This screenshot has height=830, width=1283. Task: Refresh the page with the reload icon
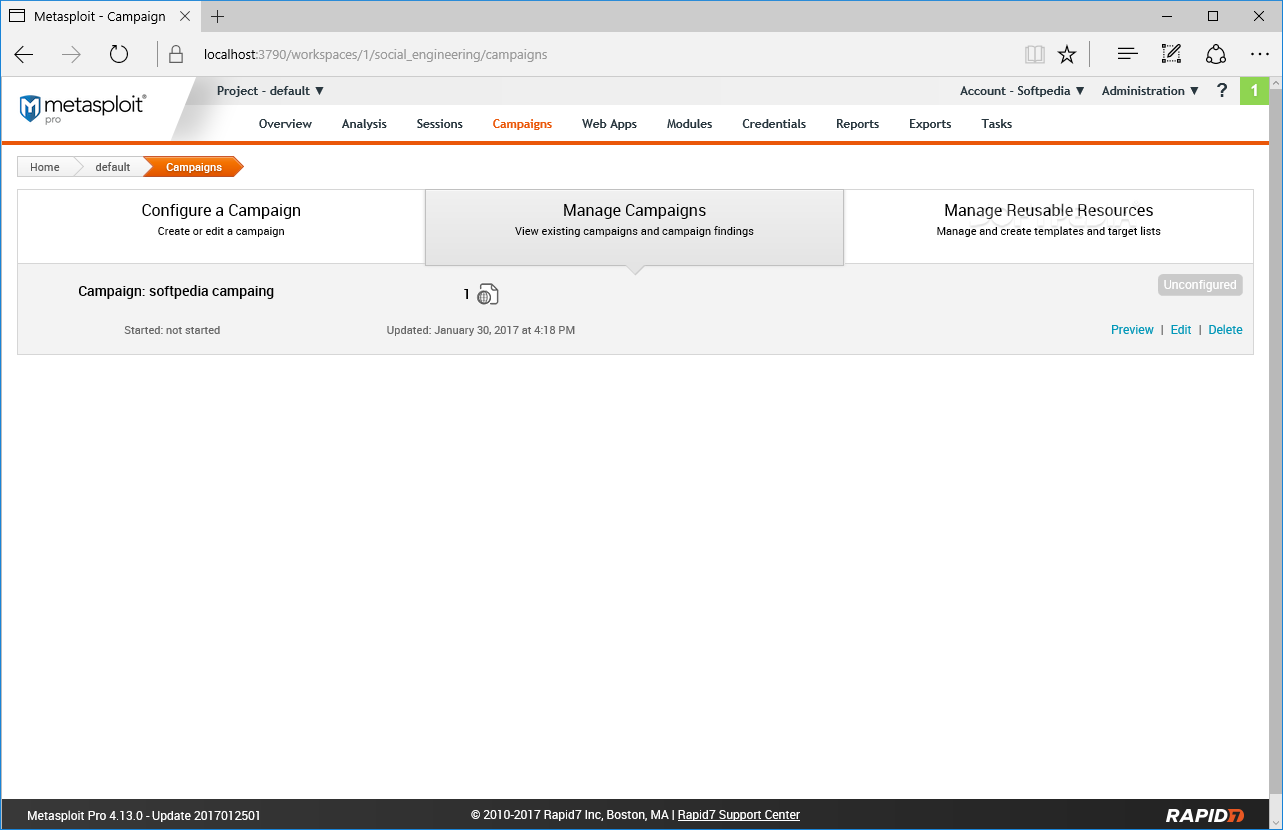(119, 54)
